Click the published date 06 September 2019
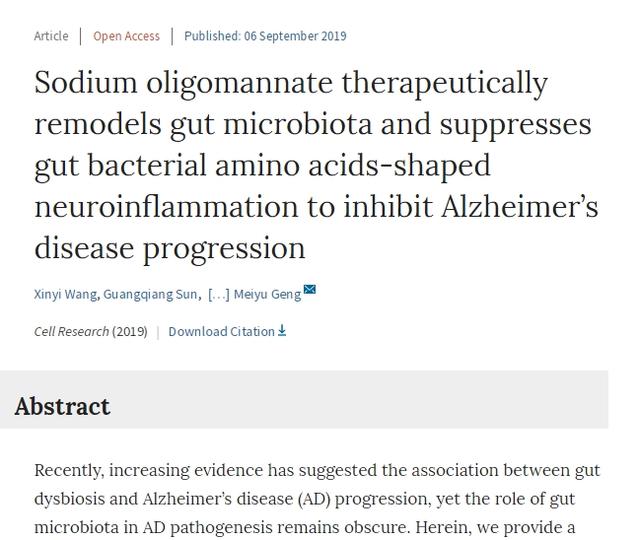 tap(295, 36)
